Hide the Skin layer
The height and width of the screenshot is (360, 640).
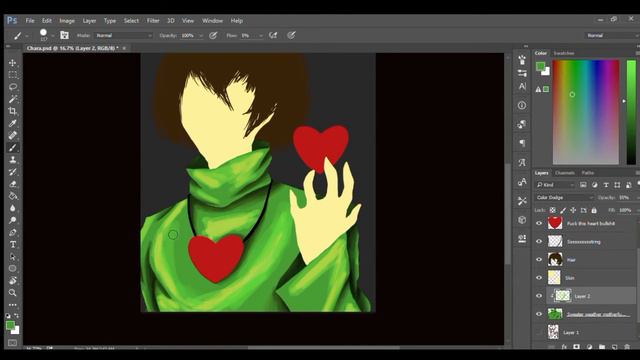(539, 278)
